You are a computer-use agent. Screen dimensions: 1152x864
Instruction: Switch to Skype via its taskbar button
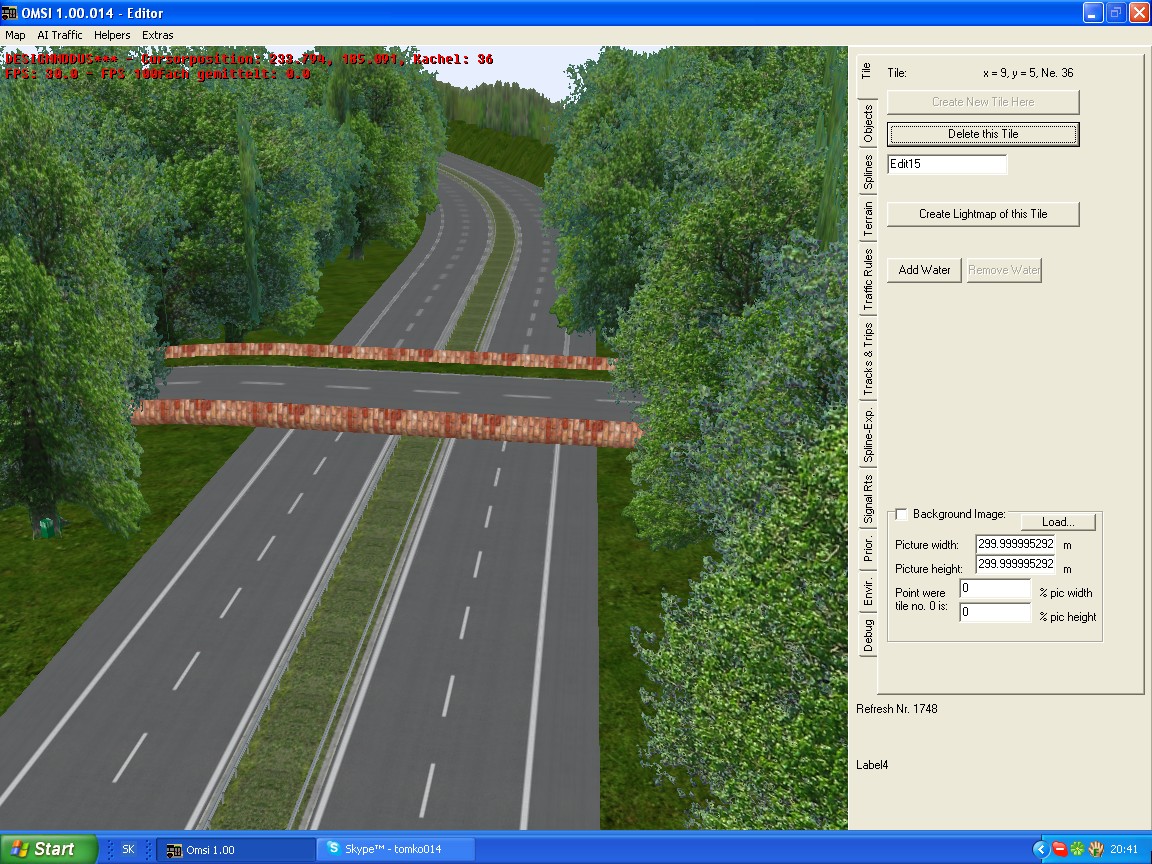pos(392,849)
